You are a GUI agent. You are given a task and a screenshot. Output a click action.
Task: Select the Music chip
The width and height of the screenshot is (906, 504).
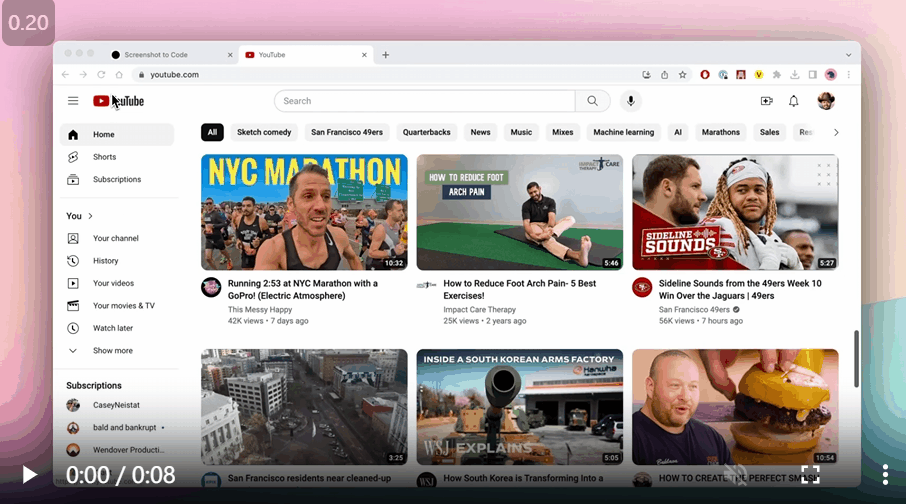click(x=521, y=132)
